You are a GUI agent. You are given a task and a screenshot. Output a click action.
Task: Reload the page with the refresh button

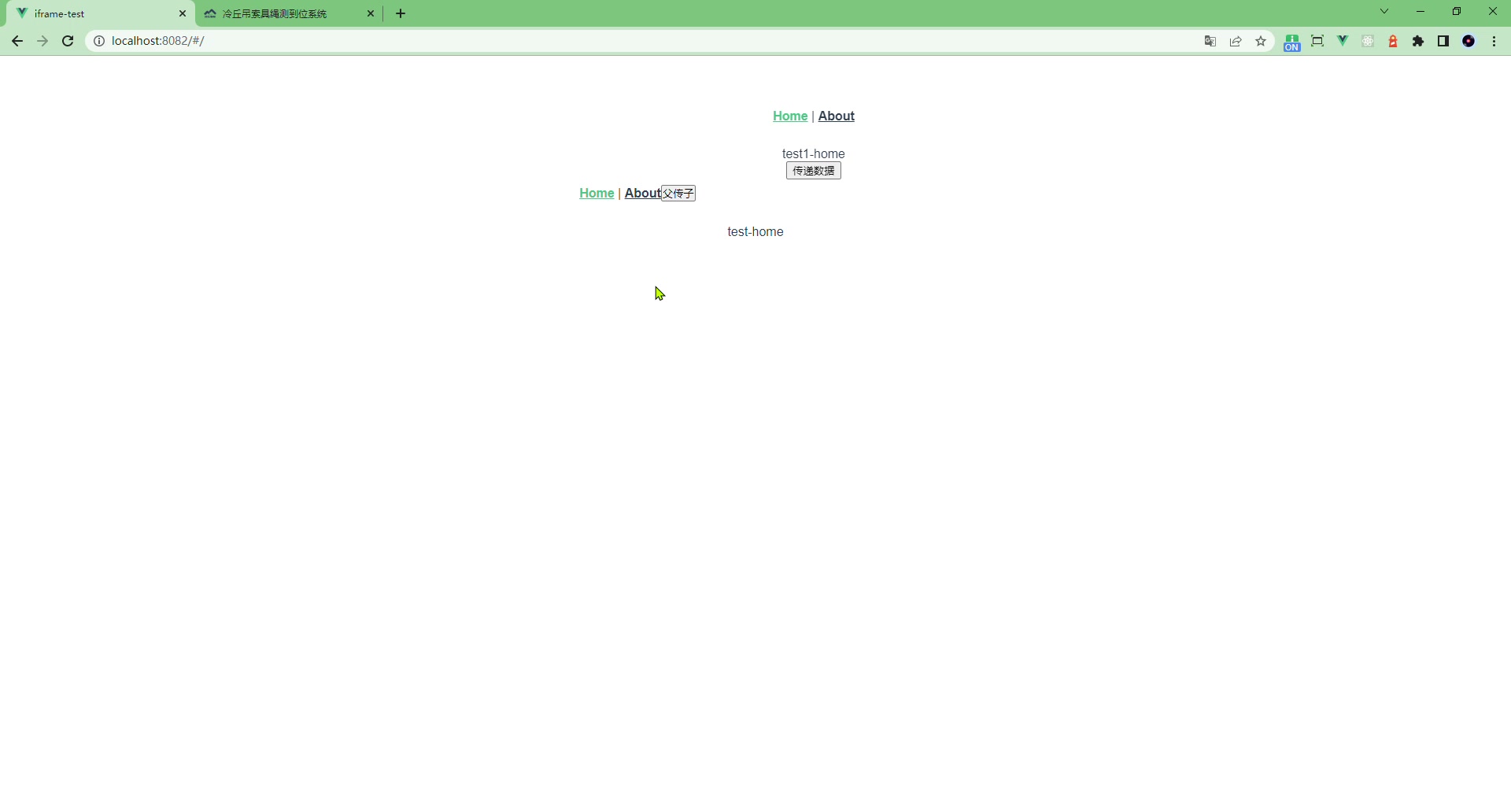pos(68,41)
